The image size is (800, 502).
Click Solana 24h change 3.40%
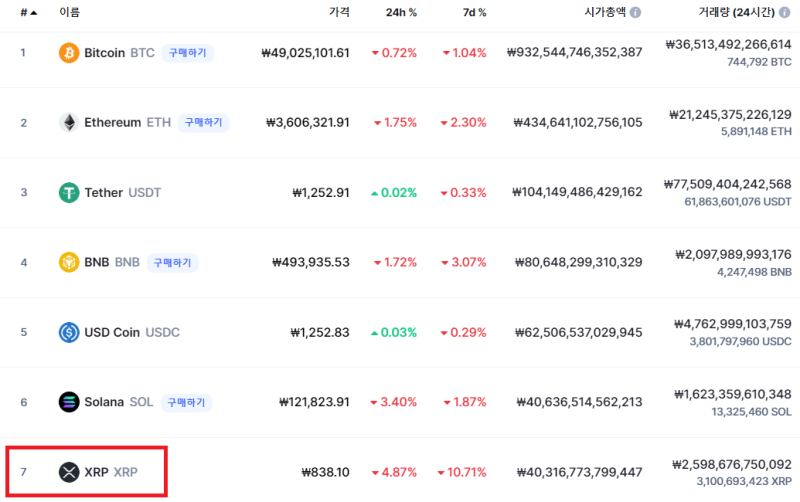point(393,402)
